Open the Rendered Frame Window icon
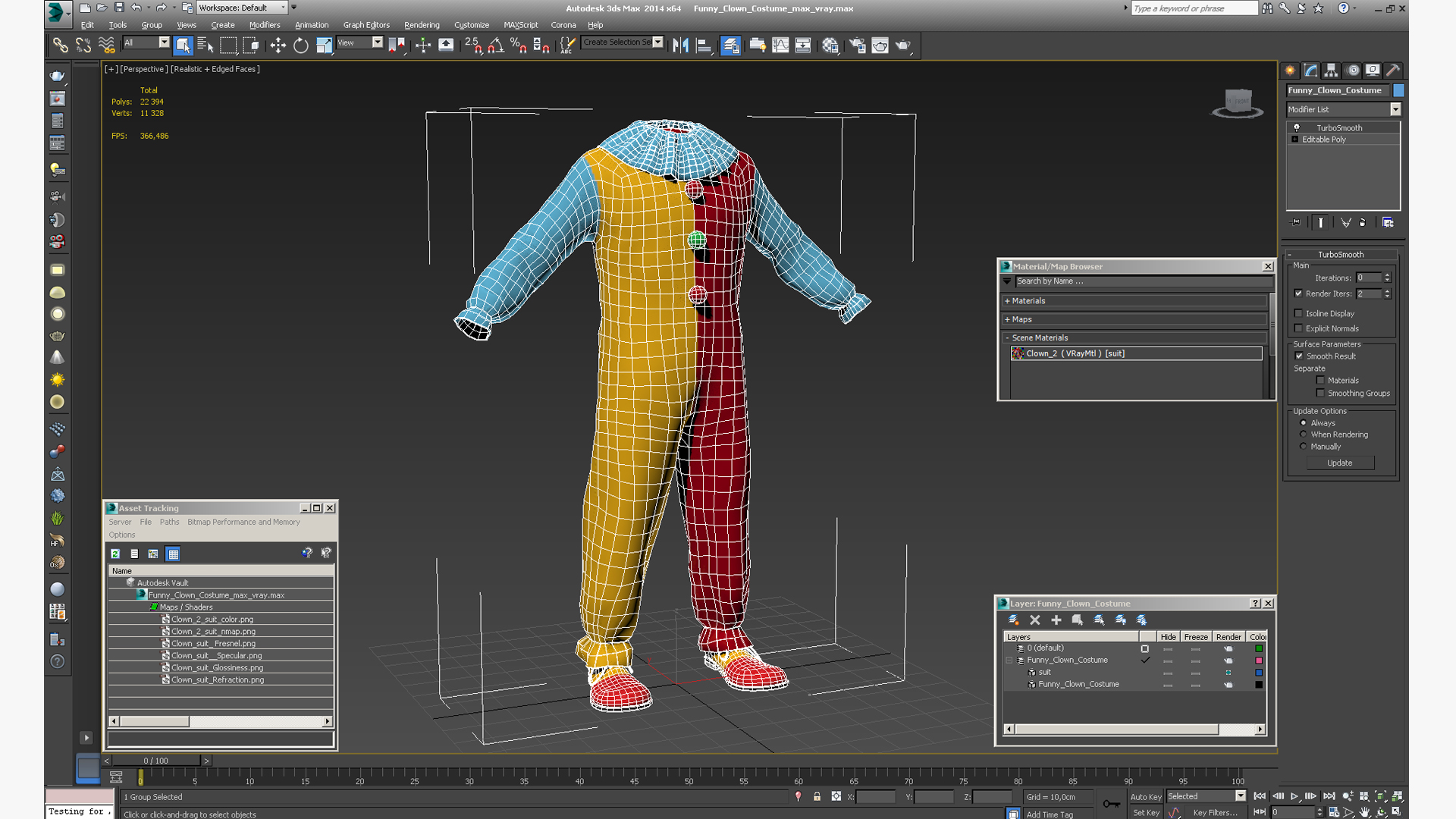 tap(880, 45)
